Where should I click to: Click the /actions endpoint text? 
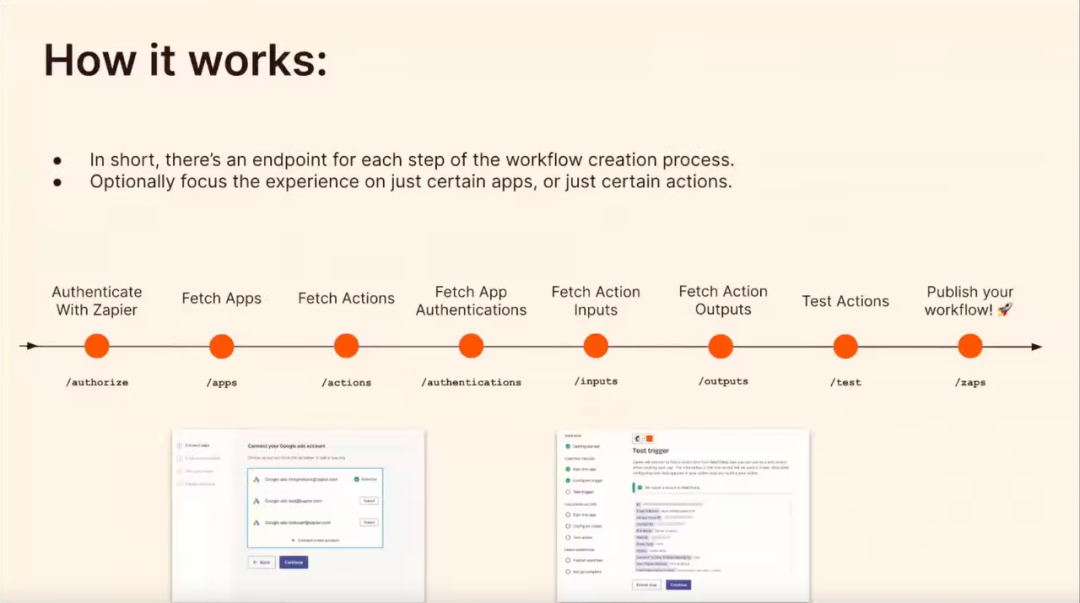[346, 382]
